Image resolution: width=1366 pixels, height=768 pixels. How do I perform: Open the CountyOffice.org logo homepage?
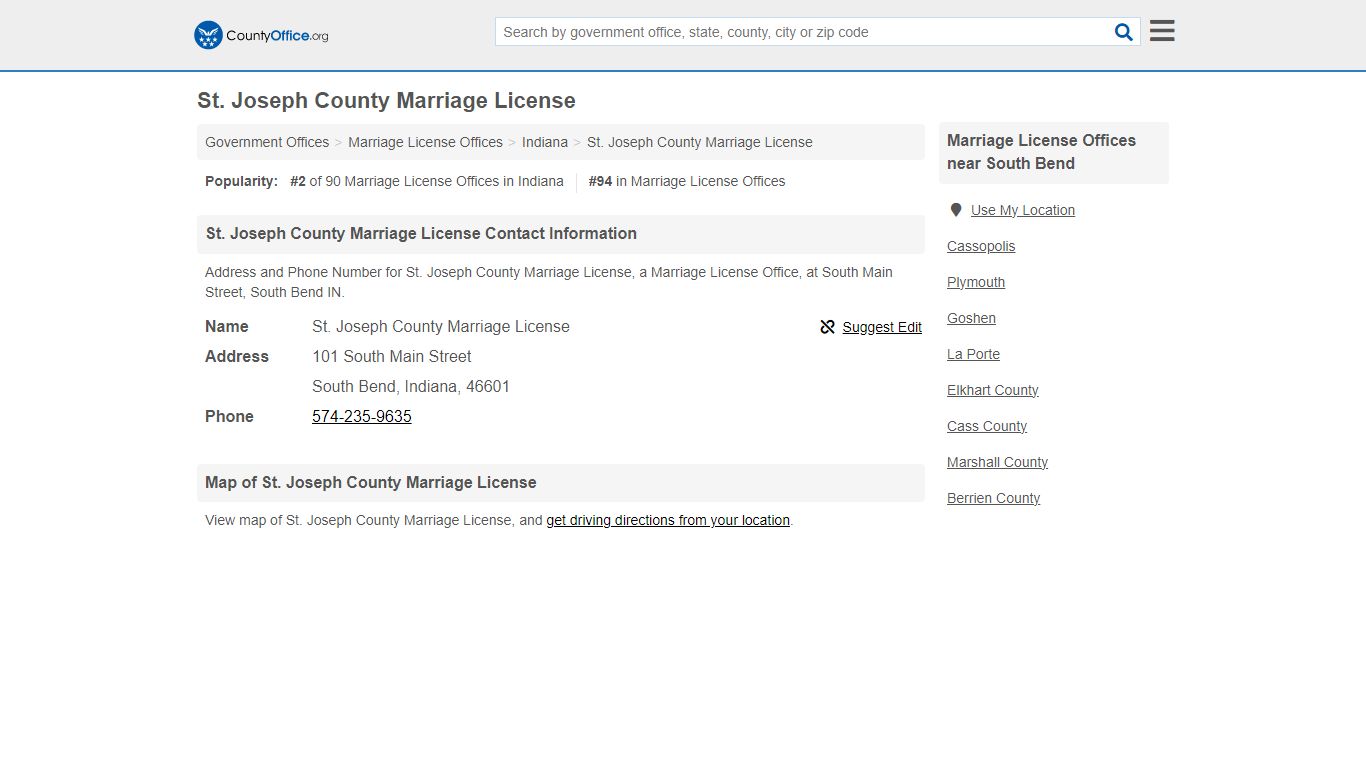(261, 35)
